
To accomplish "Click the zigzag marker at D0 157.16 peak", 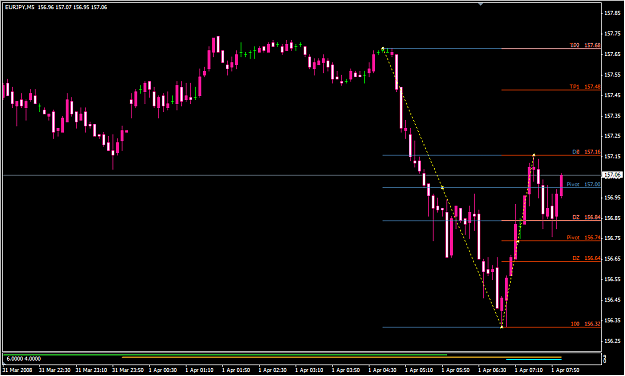I will click(x=534, y=155).
